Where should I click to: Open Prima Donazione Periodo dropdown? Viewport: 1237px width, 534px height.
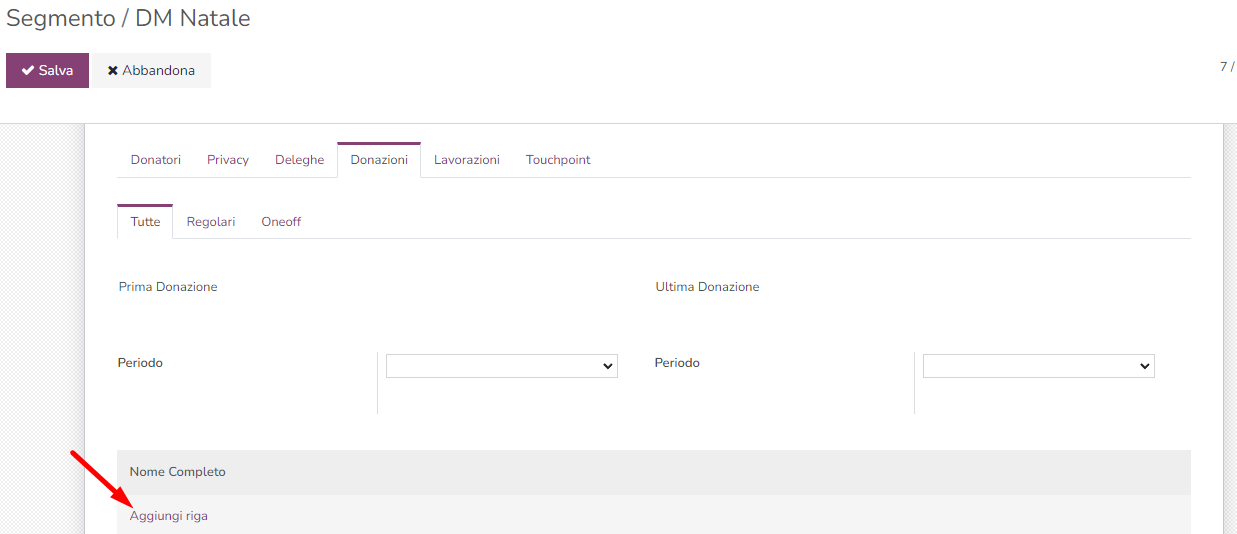point(502,366)
